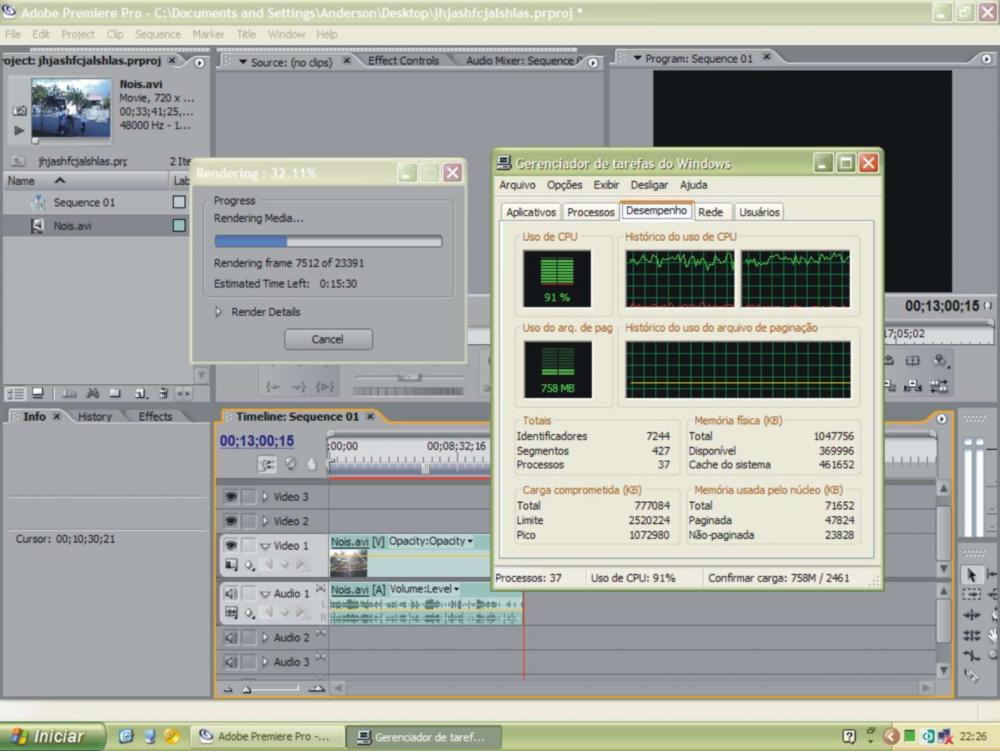This screenshot has height=751, width=1000.
Task: Hide the Video 3 track output
Action: [230, 496]
